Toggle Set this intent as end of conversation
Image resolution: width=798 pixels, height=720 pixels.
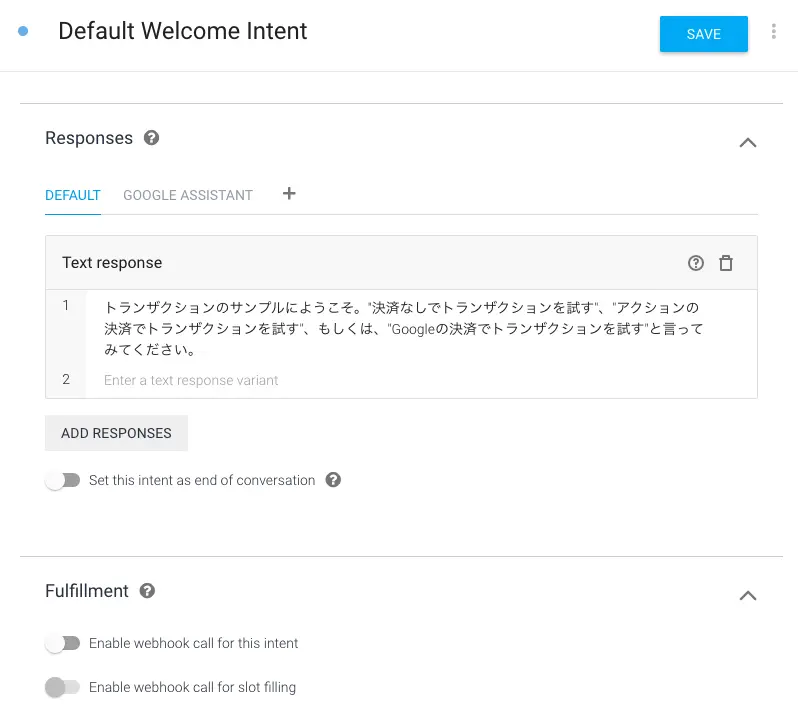click(63, 480)
